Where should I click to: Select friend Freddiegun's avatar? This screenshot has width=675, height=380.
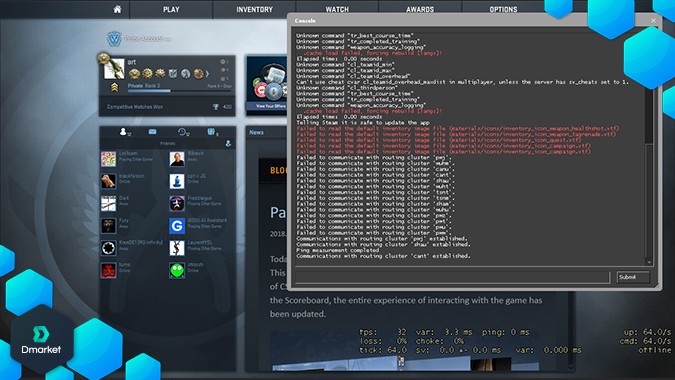[x=177, y=203]
